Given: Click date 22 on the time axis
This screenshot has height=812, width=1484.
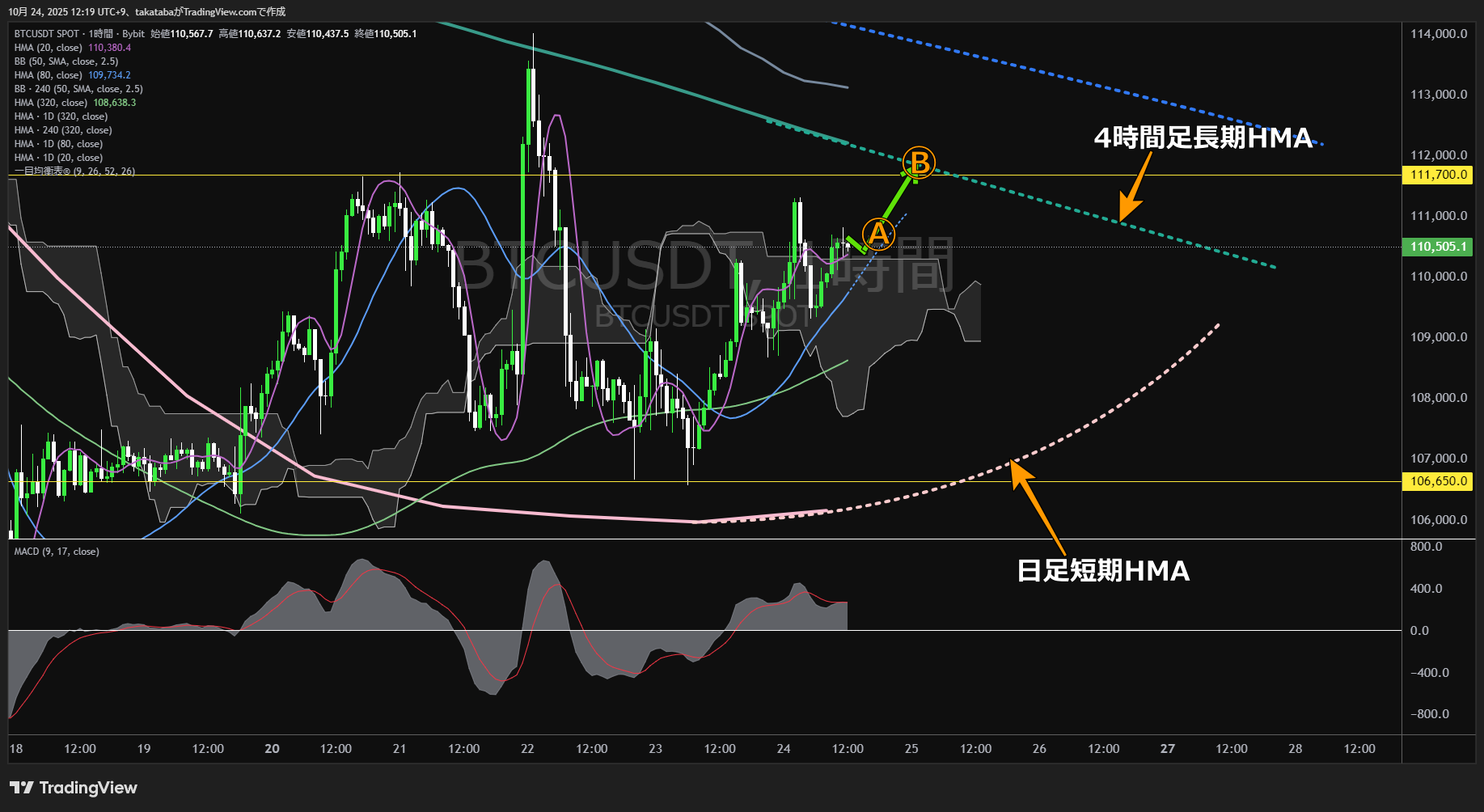Looking at the screenshot, I should (527, 749).
